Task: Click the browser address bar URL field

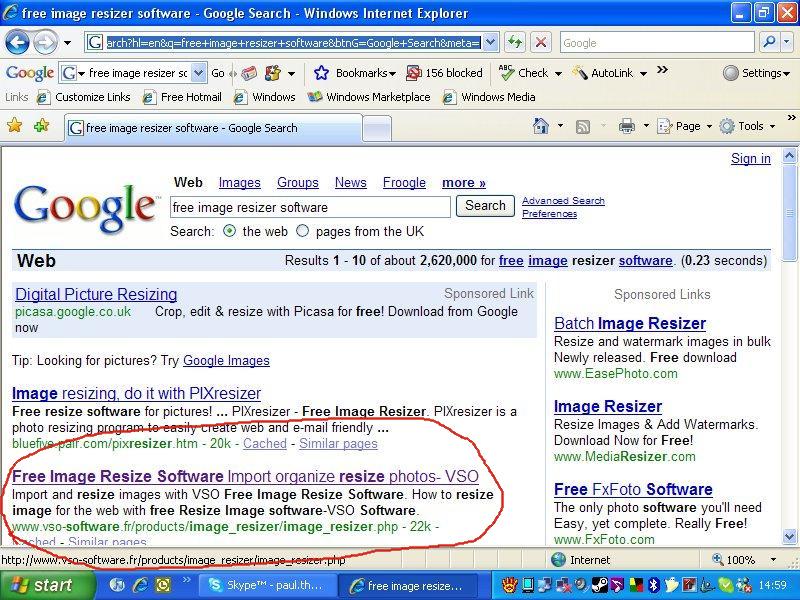Action: click(x=293, y=43)
